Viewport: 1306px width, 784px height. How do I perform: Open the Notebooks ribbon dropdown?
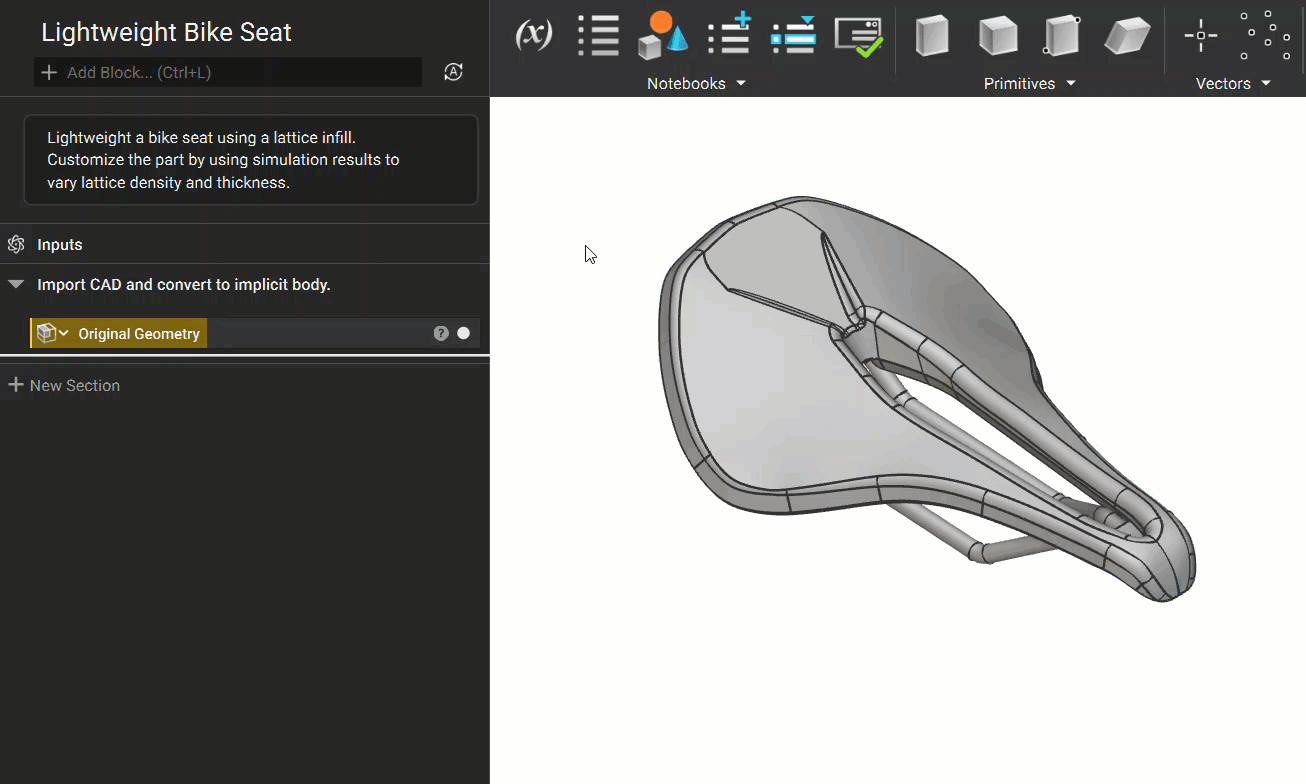(696, 84)
